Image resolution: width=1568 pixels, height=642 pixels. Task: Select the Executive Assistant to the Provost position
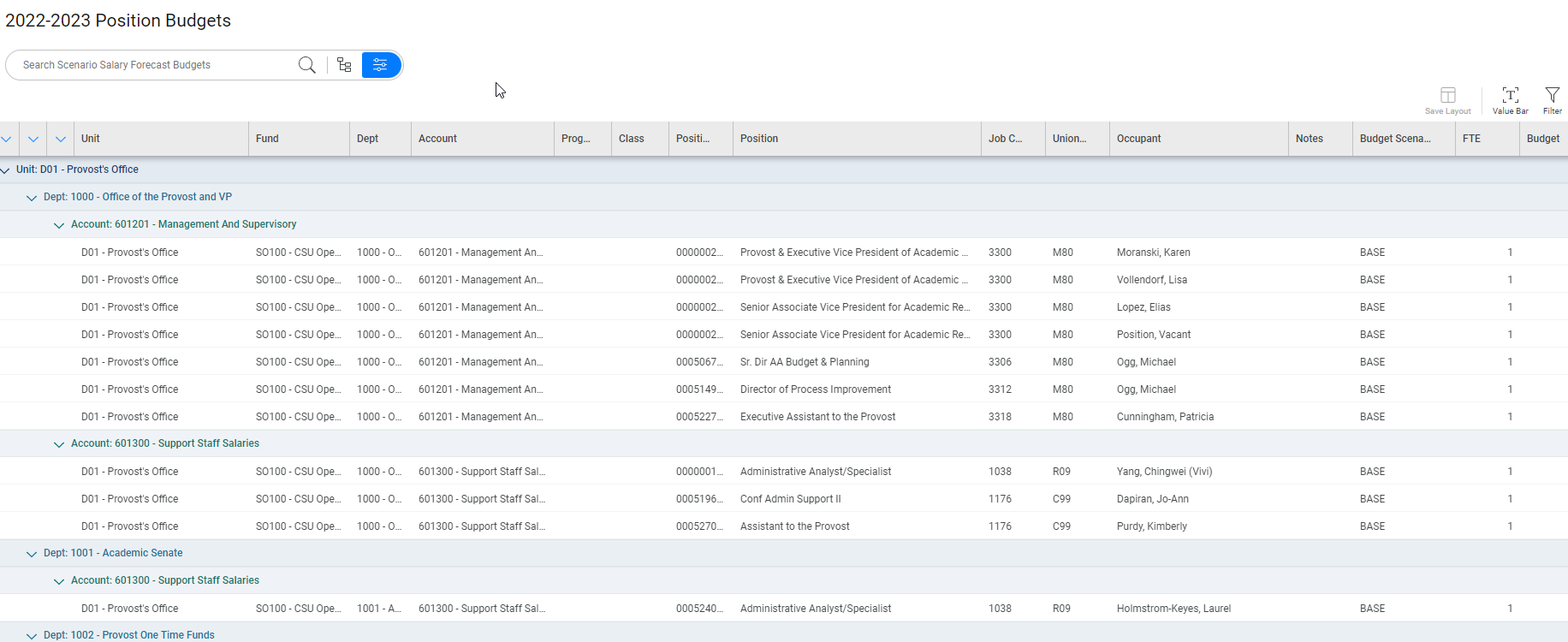[x=817, y=417]
